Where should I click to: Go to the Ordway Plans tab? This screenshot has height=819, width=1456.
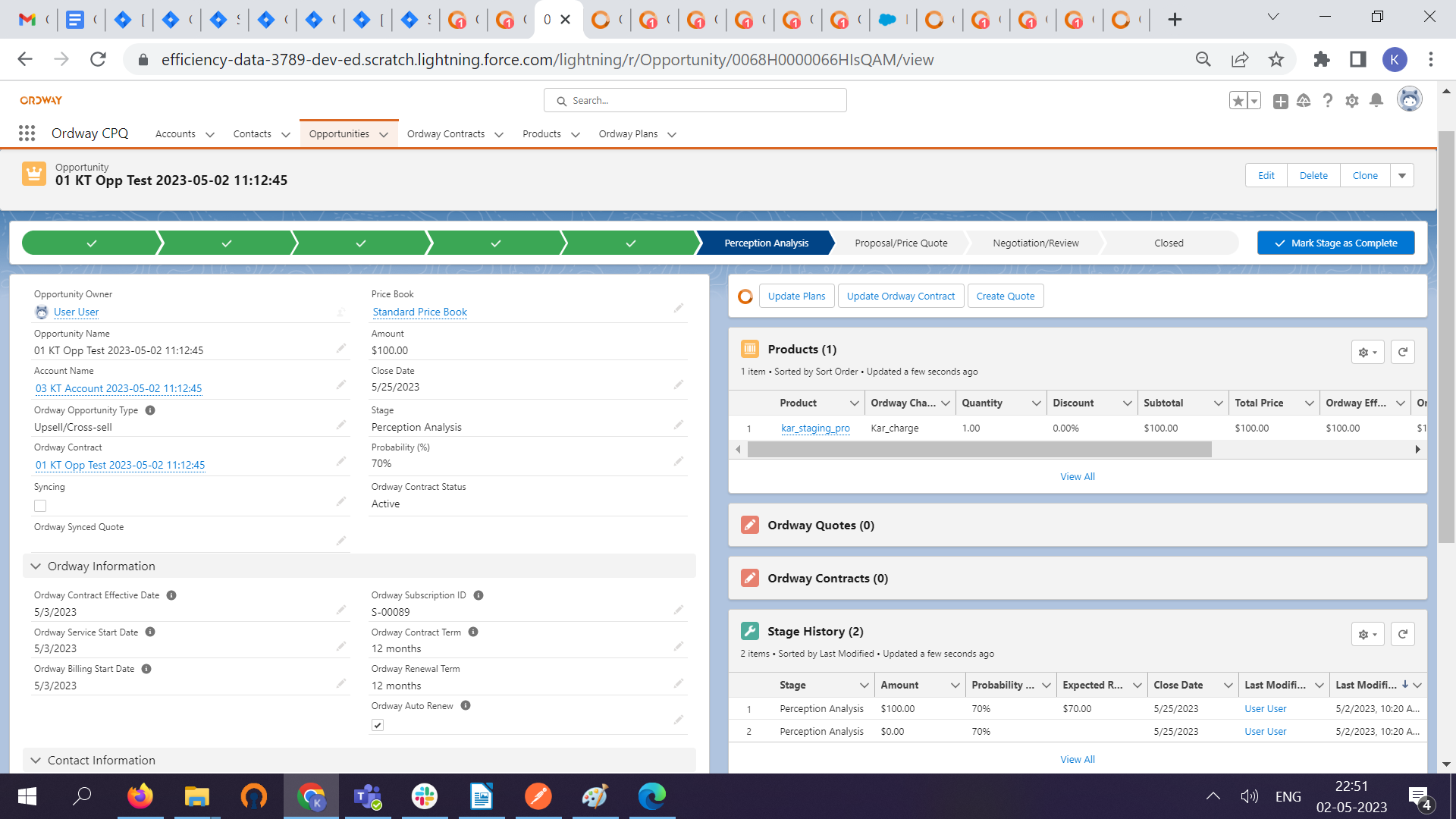[629, 134]
